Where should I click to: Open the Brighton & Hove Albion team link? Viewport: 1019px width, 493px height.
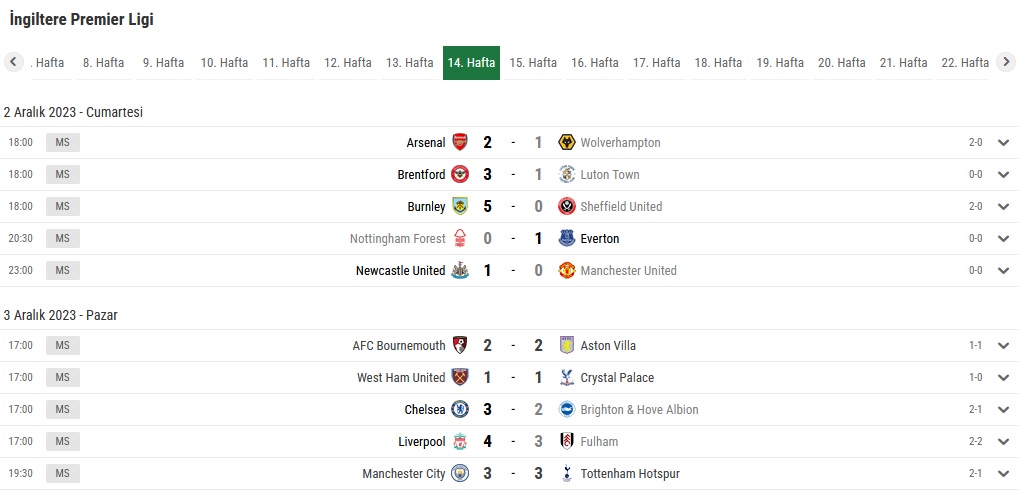[639, 409]
